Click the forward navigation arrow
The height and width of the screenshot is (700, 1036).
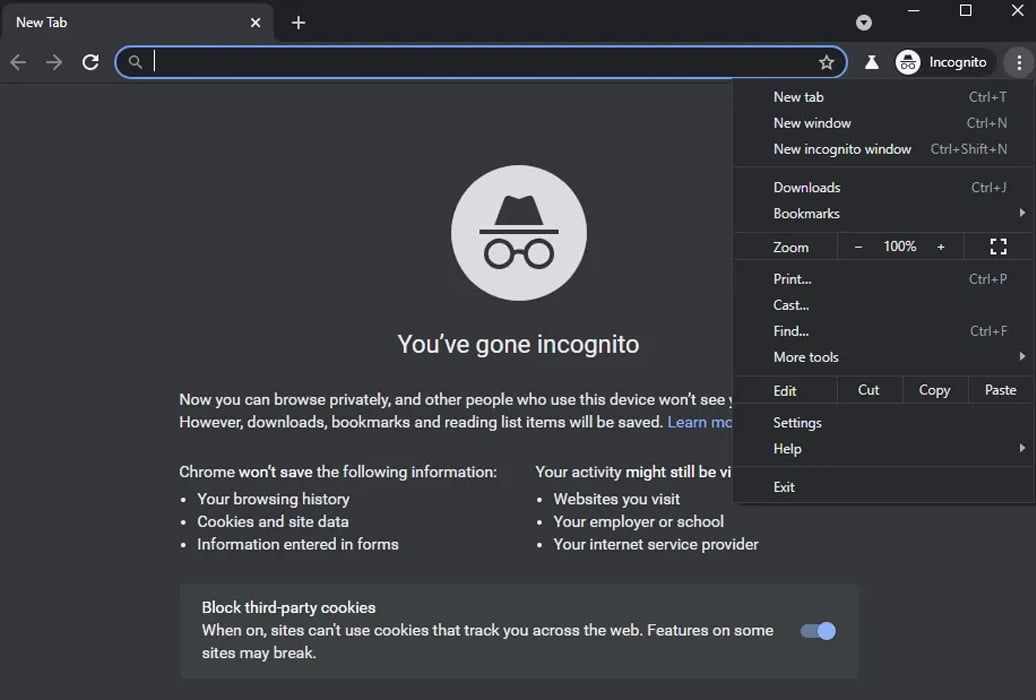pos(54,62)
